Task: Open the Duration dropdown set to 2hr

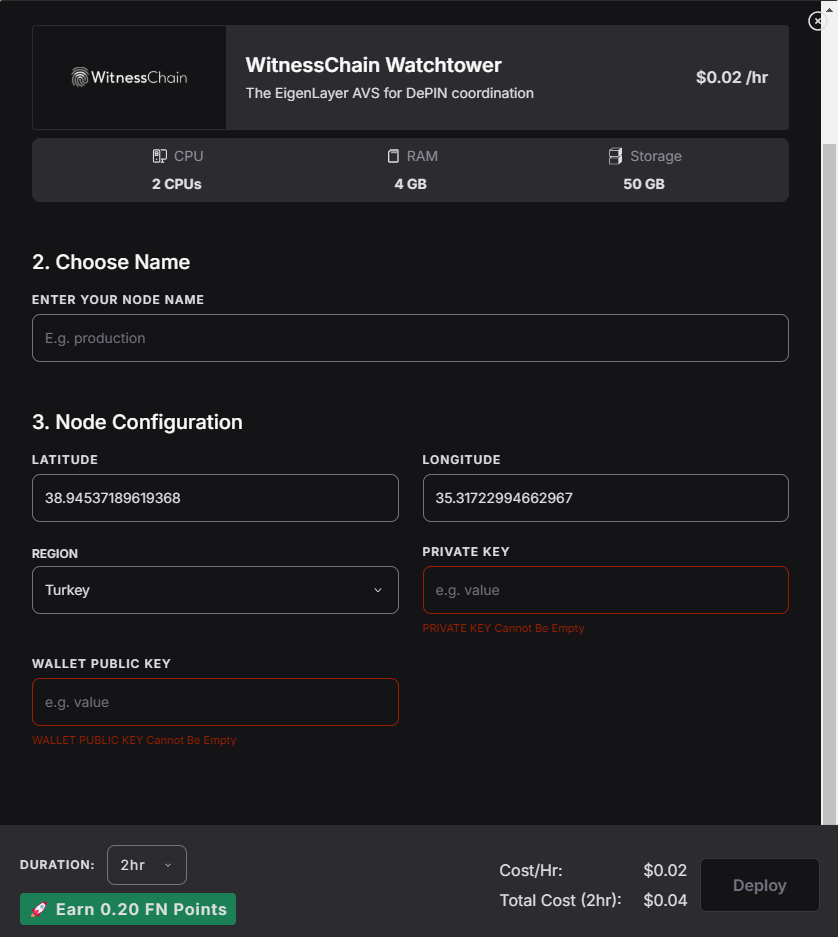Action: click(146, 865)
